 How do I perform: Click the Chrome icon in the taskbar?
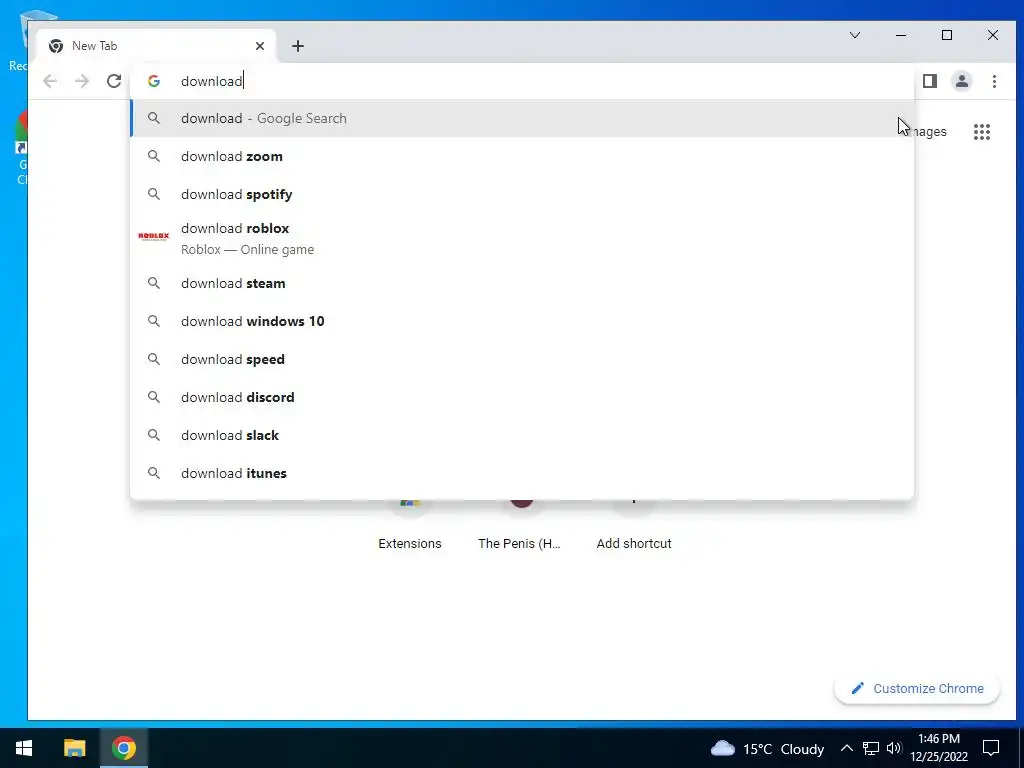pyautogui.click(x=123, y=748)
